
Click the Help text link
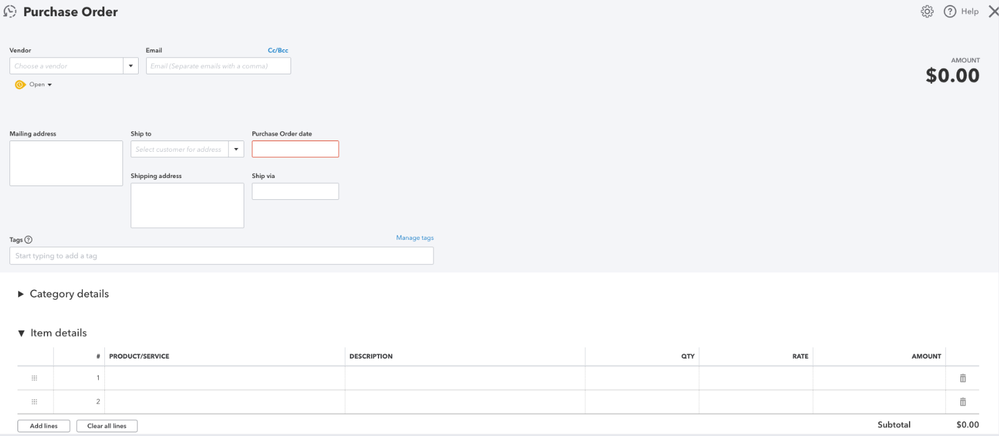[x=970, y=11]
